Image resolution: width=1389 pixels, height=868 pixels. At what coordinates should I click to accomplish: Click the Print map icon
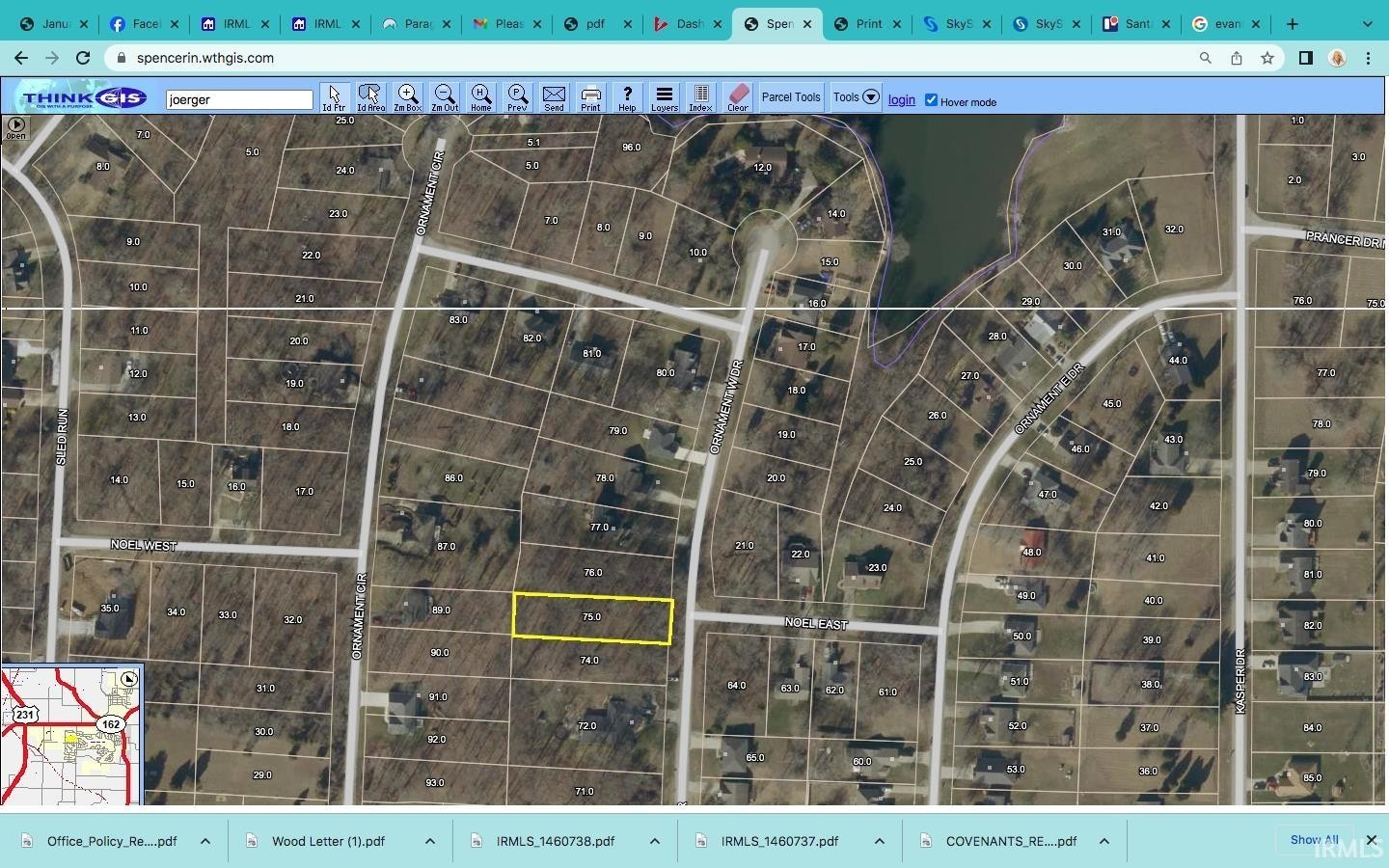point(590,97)
